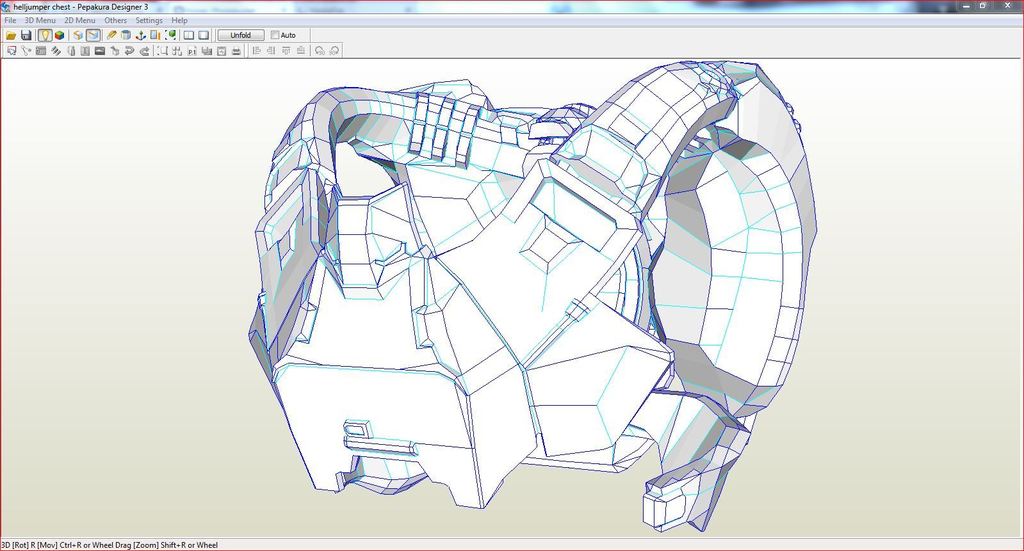Image resolution: width=1024 pixels, height=551 pixels.
Task: Click the dotted selection rectangle icon
Action: pos(162,51)
